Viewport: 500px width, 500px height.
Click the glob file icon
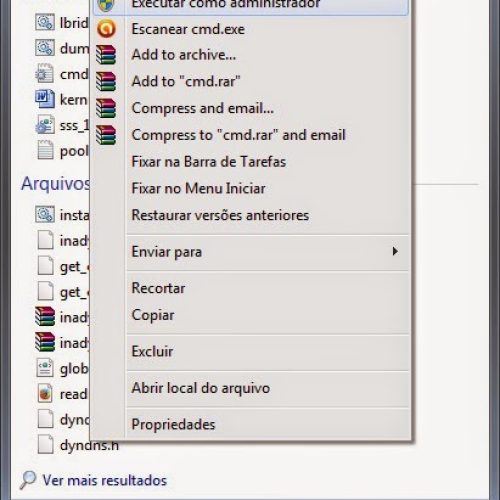coord(45,368)
